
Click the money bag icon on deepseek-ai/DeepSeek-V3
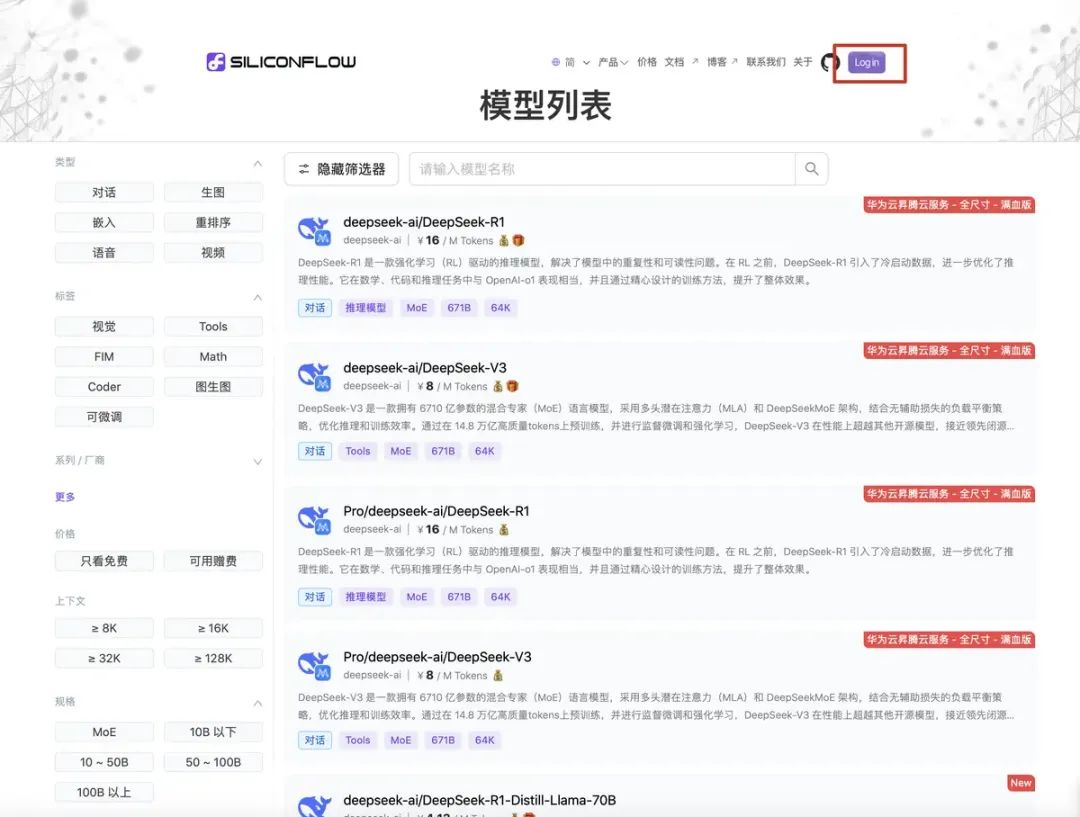tap(497, 386)
